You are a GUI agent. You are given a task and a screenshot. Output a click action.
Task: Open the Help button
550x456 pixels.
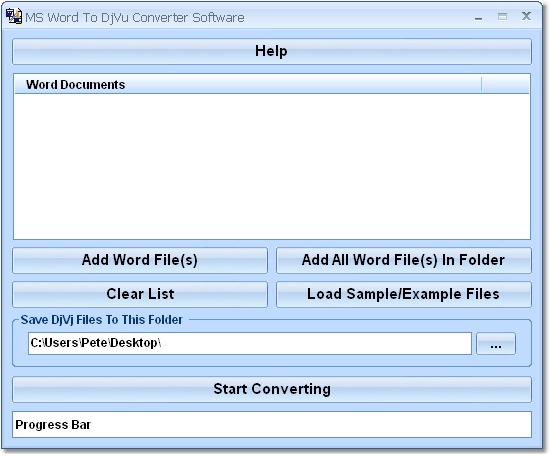pos(272,52)
